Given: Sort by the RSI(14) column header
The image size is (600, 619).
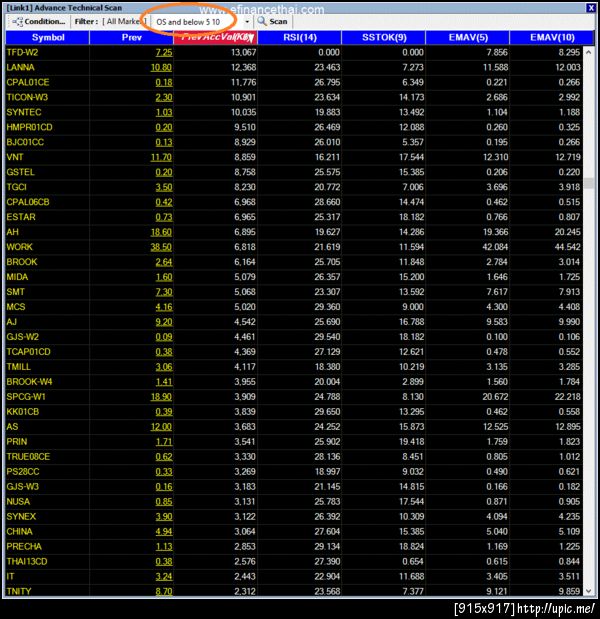Looking at the screenshot, I should click(300, 38).
